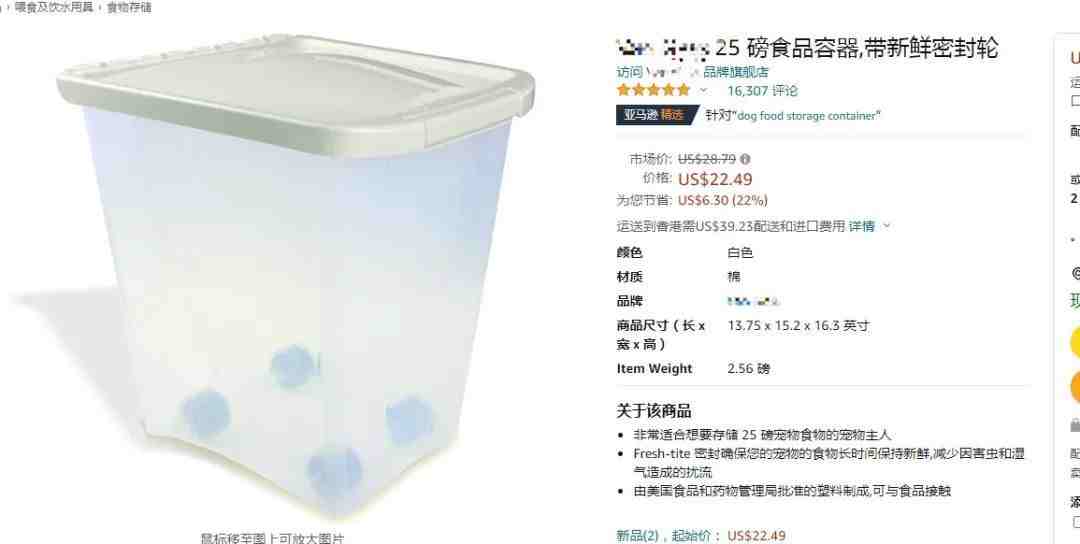Click the yellow add-to-cart button at right edge
This screenshot has height=544, width=1080.
[x=1075, y=343]
